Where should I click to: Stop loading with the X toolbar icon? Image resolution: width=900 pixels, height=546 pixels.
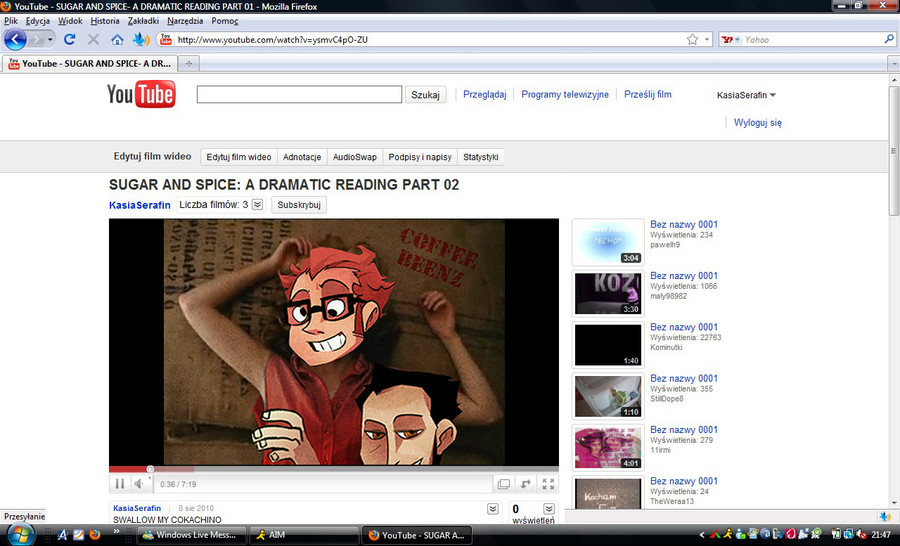pos(93,39)
